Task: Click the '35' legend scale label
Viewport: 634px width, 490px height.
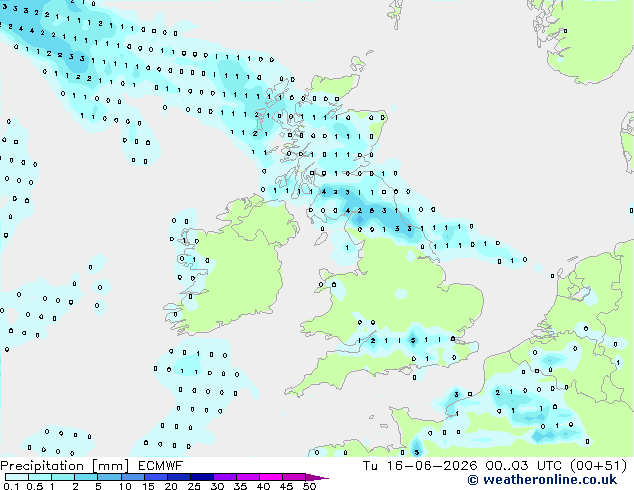Action: point(240,486)
